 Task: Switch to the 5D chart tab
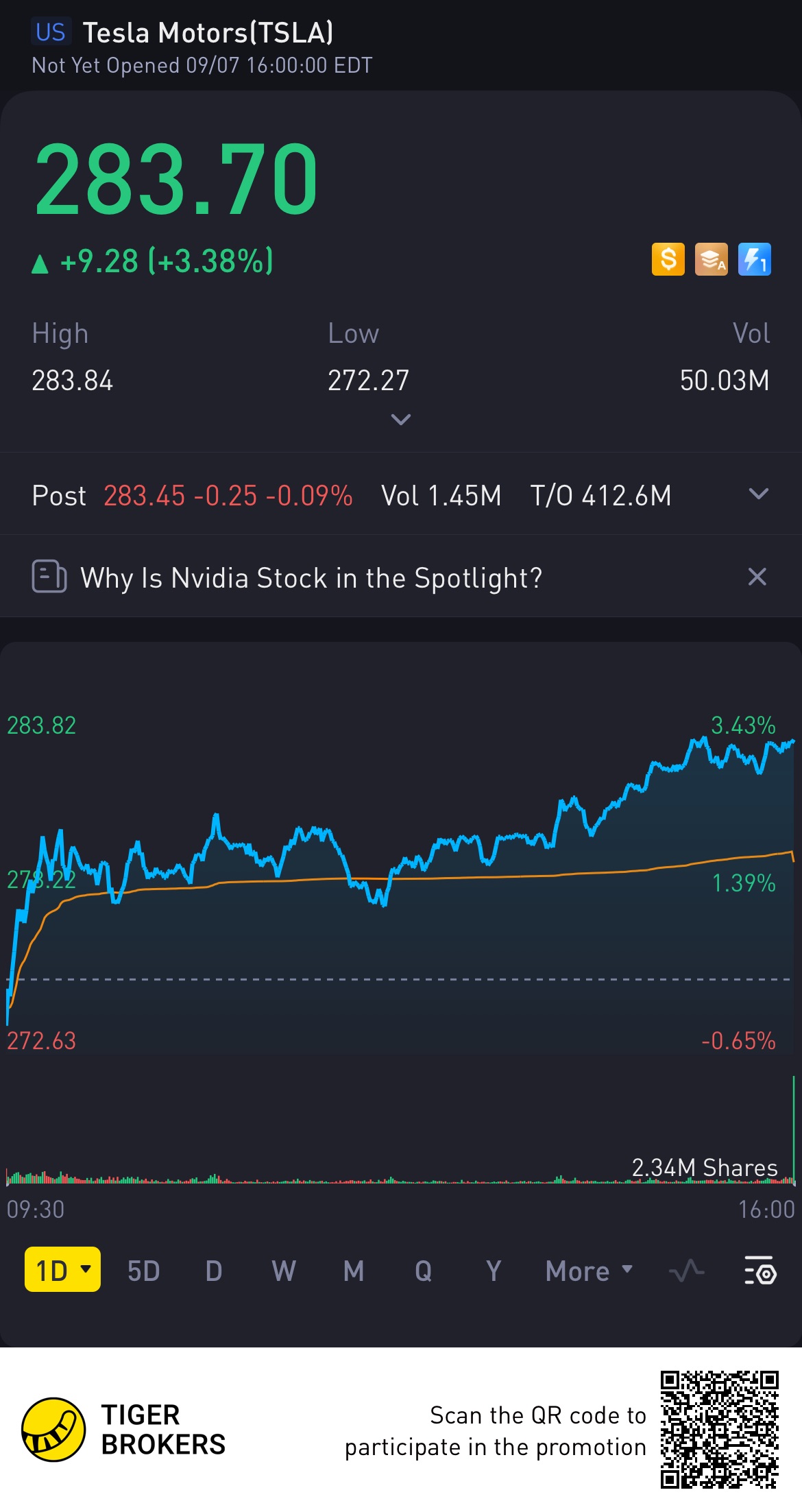click(x=143, y=1271)
